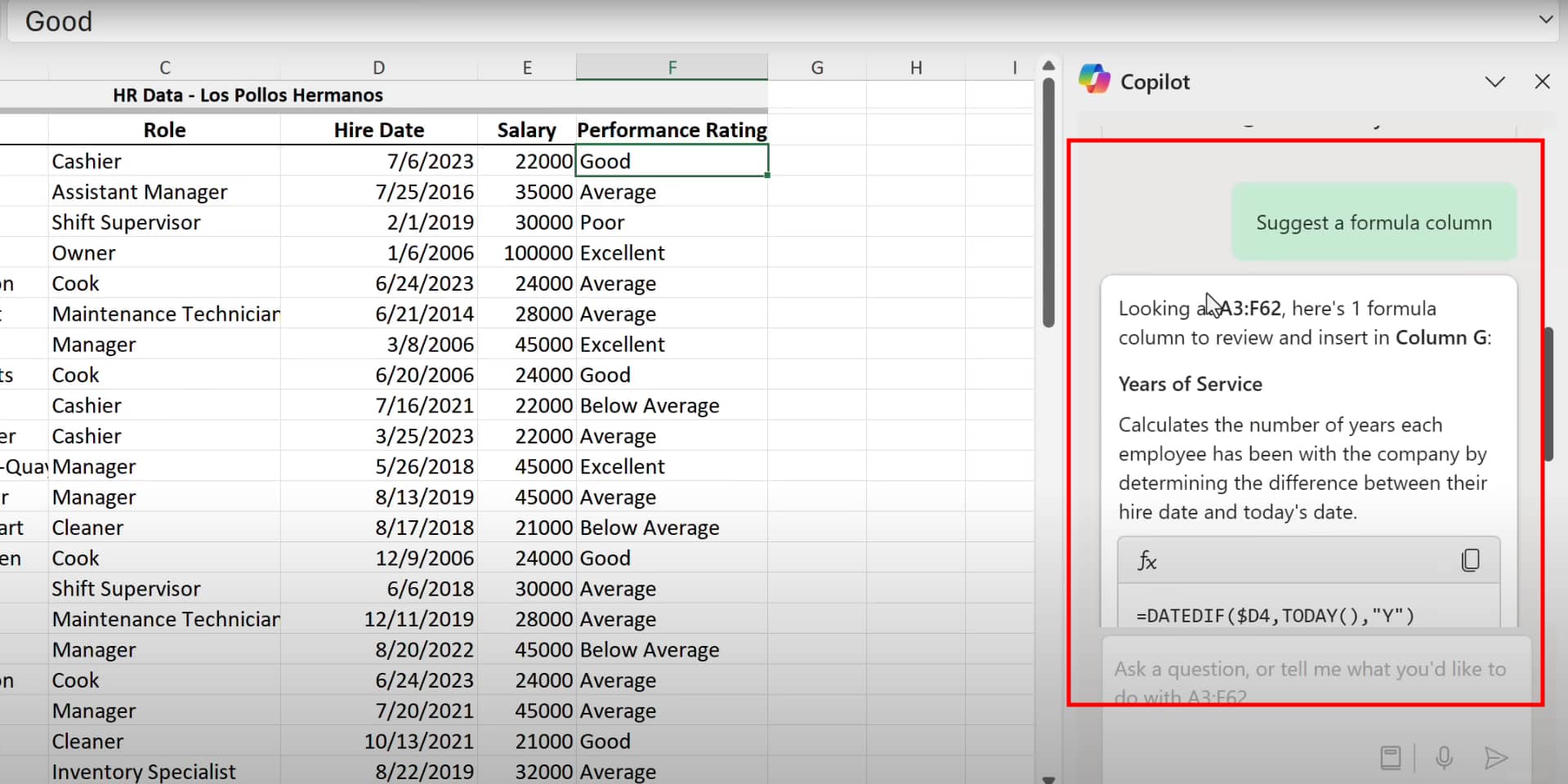1568x784 pixels.
Task: Select hire date cell 7/6/2023
Action: point(378,161)
